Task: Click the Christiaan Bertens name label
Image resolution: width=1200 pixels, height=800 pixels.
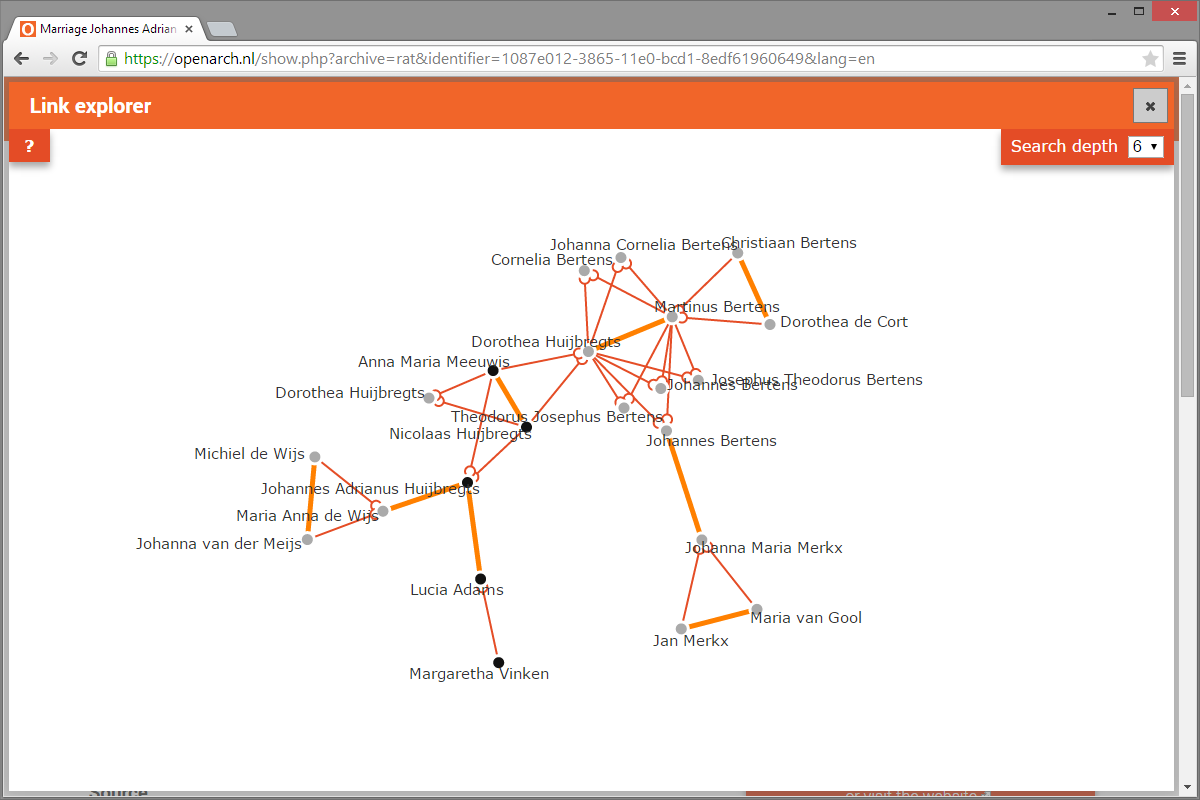Action: tap(789, 243)
